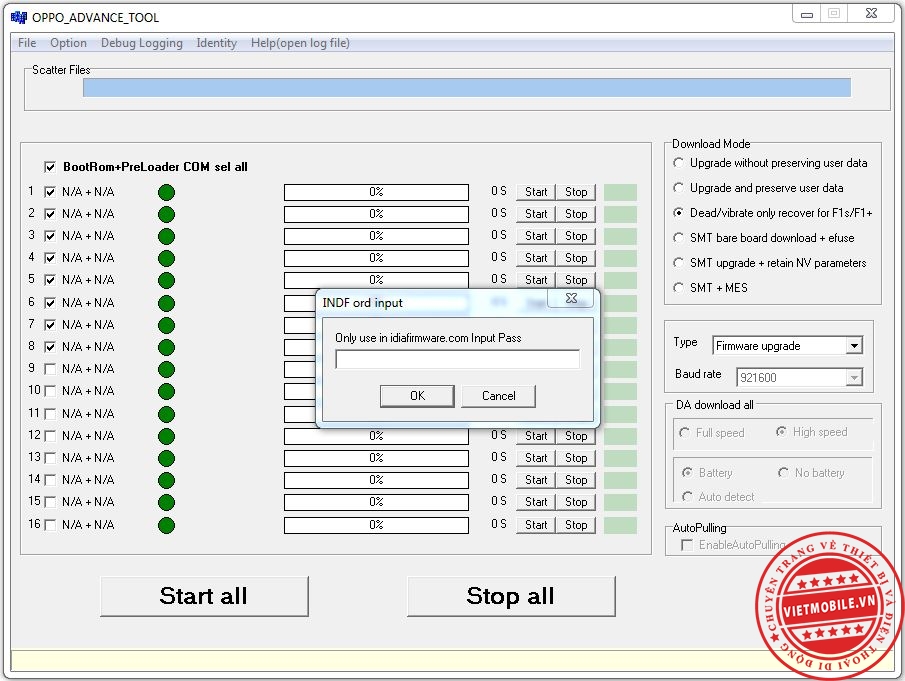Screen dimensions: 905x681
Task: Click the green status circle in row 14
Action: (x=166, y=480)
